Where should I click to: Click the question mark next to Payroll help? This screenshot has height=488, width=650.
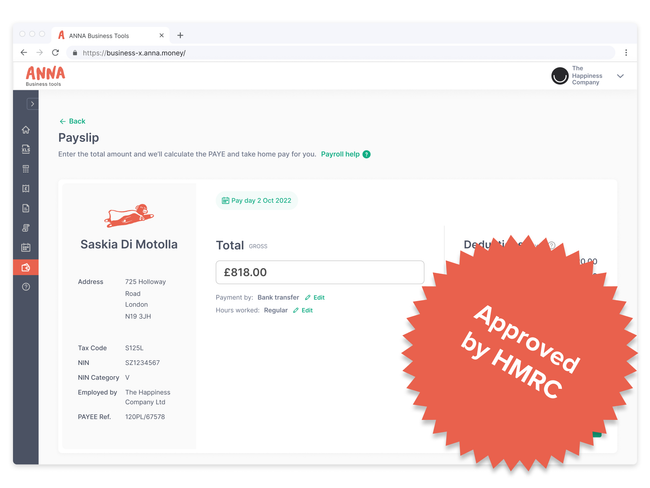(x=366, y=154)
